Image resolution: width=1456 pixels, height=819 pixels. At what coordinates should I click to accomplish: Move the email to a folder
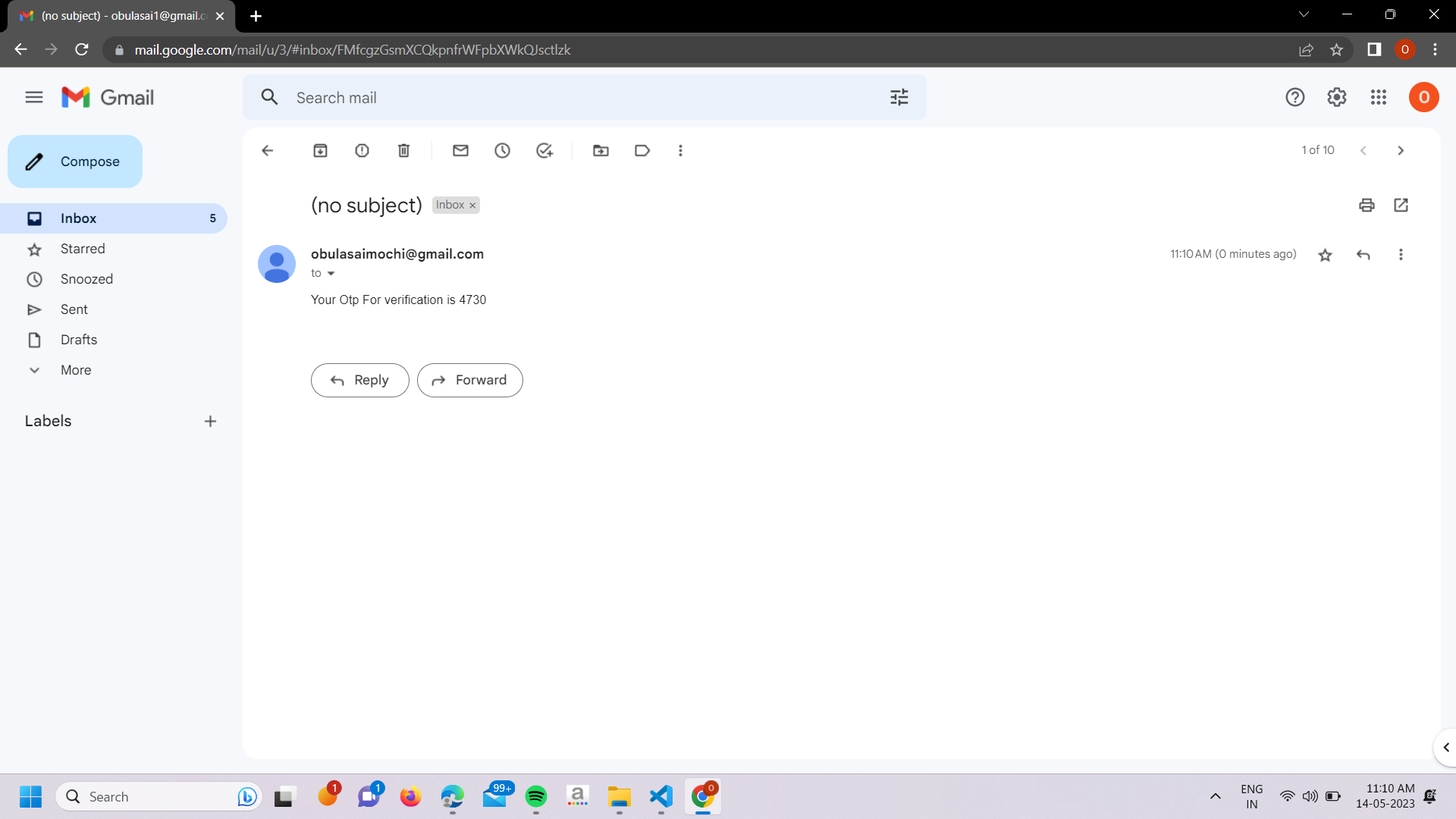[601, 150]
